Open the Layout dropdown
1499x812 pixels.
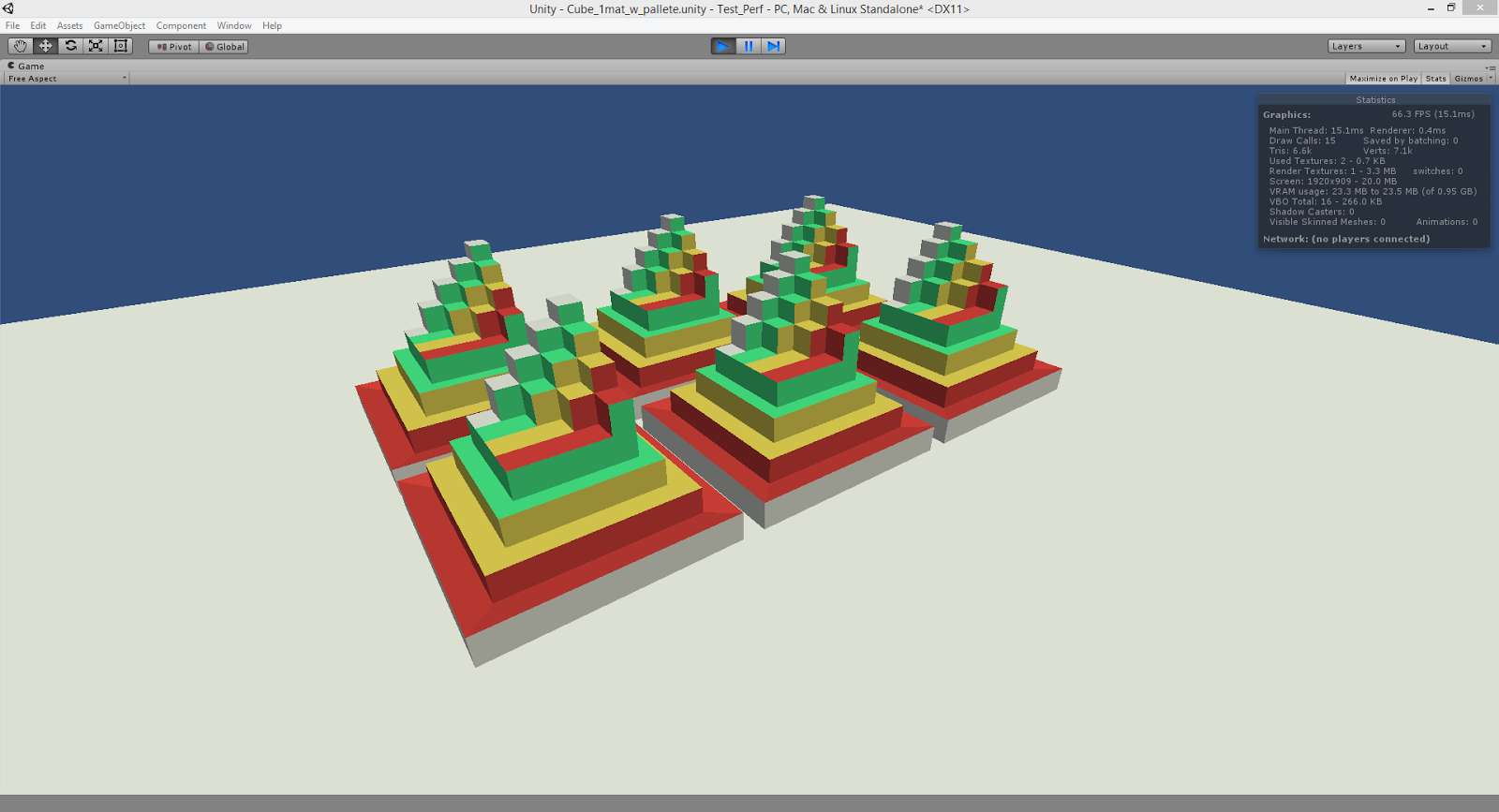tap(1452, 46)
